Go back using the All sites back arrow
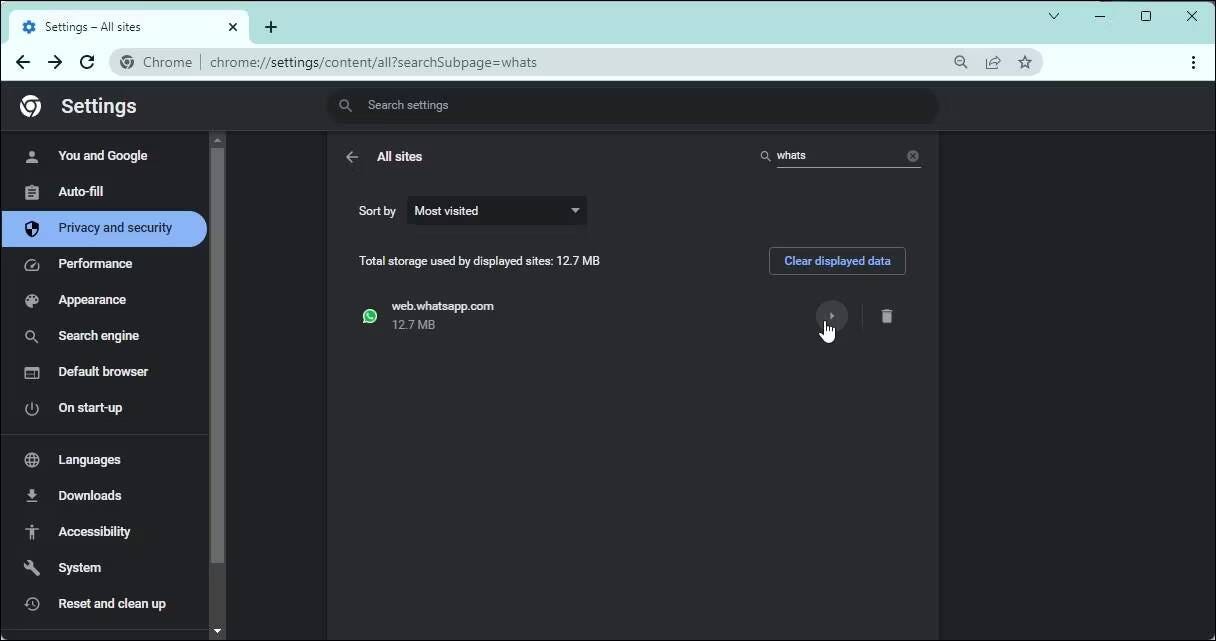Viewport: 1216px width, 641px height. click(x=352, y=157)
